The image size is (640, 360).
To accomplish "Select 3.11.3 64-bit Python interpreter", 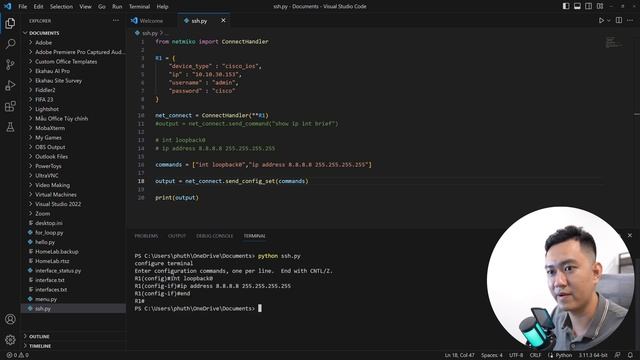I will 593,355.
